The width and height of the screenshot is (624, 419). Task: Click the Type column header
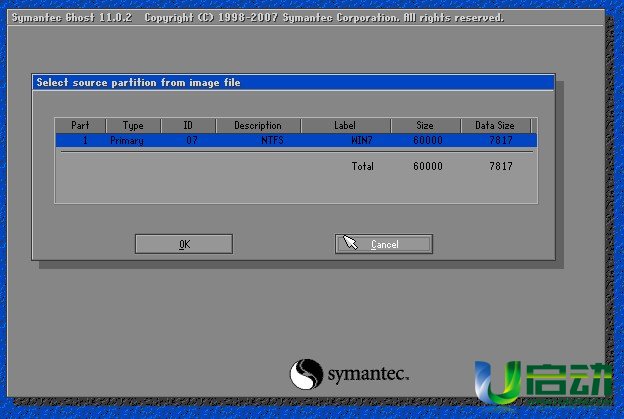point(133,125)
